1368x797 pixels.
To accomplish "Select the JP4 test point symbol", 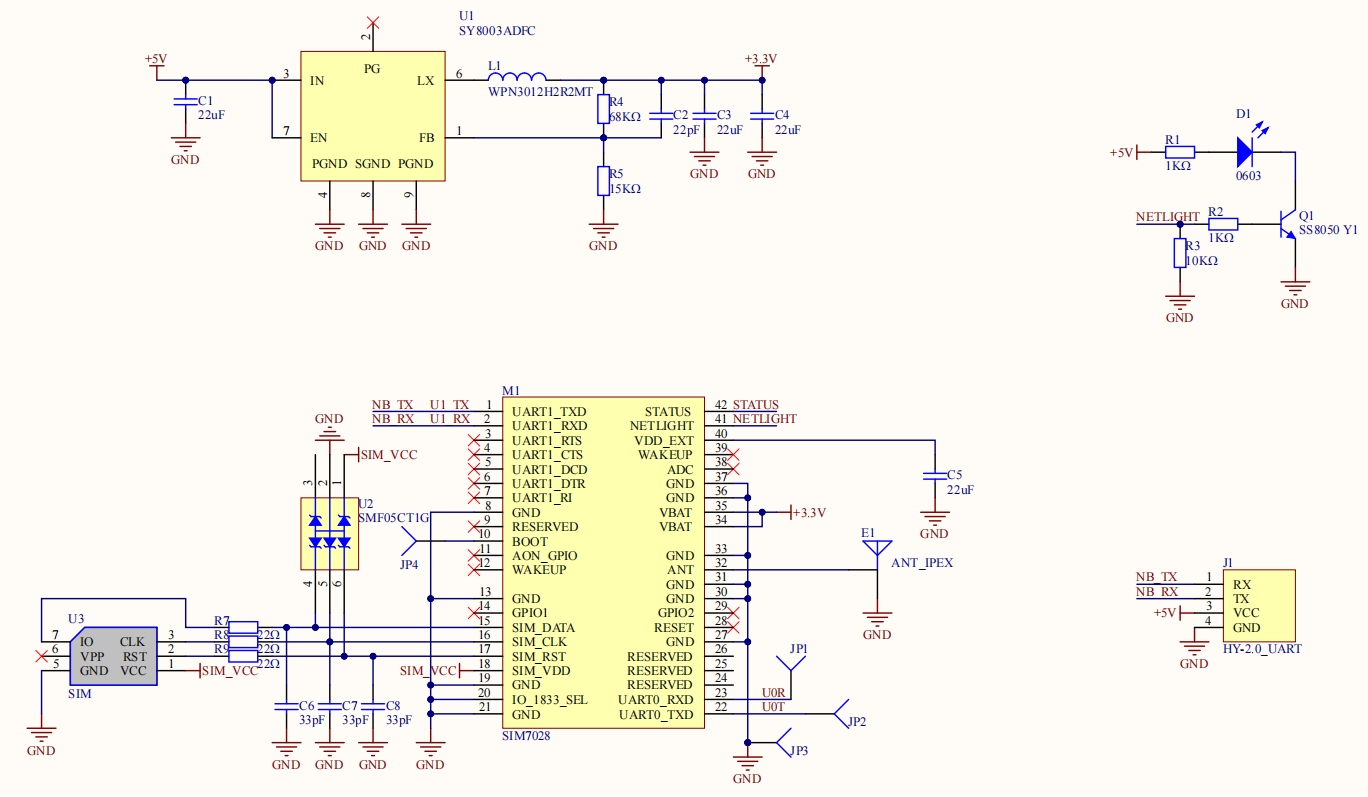I will pyautogui.click(x=409, y=541).
